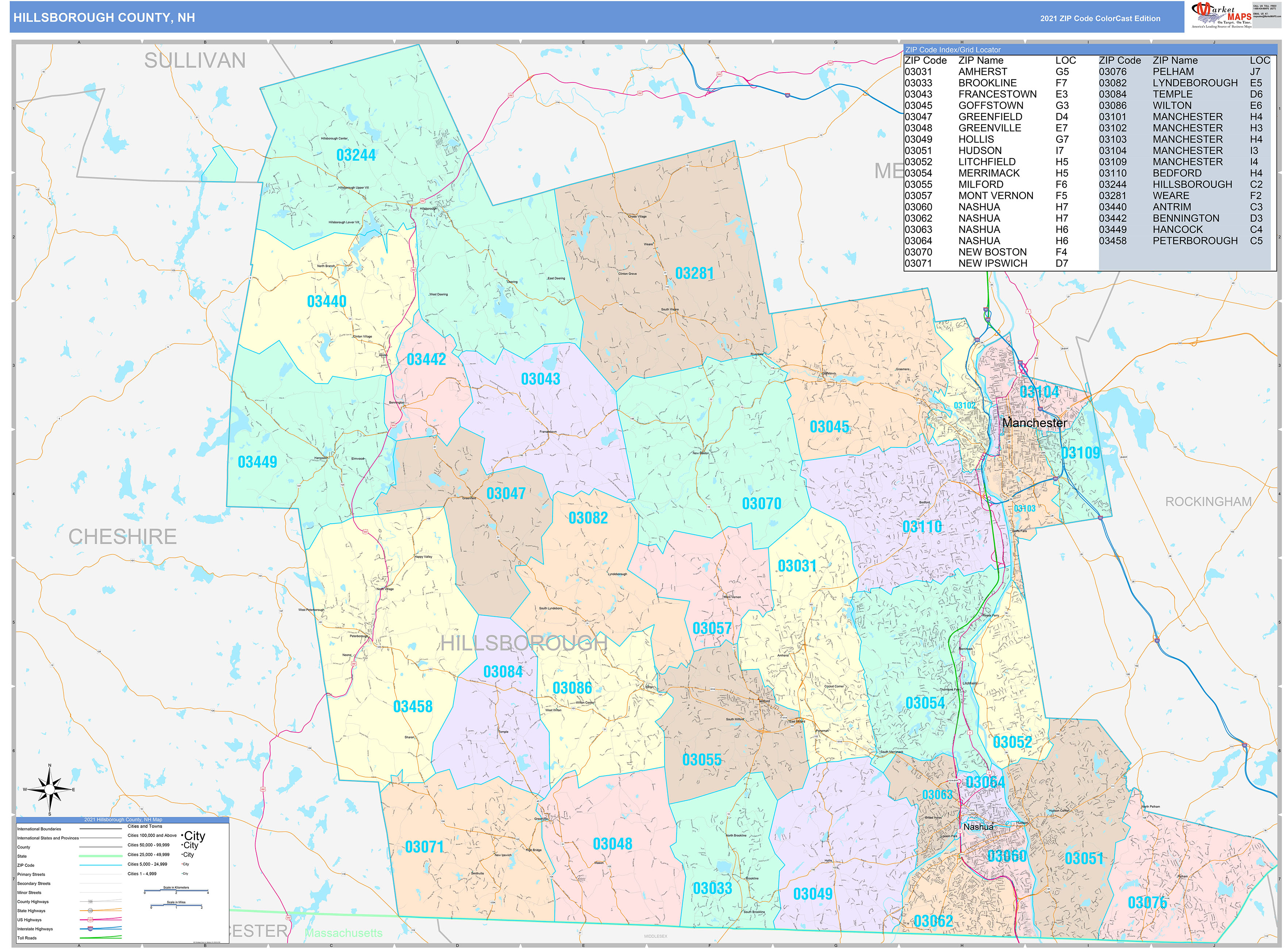Click the 03049 ZIP label on the map
The image size is (1288, 949).
[x=812, y=894]
